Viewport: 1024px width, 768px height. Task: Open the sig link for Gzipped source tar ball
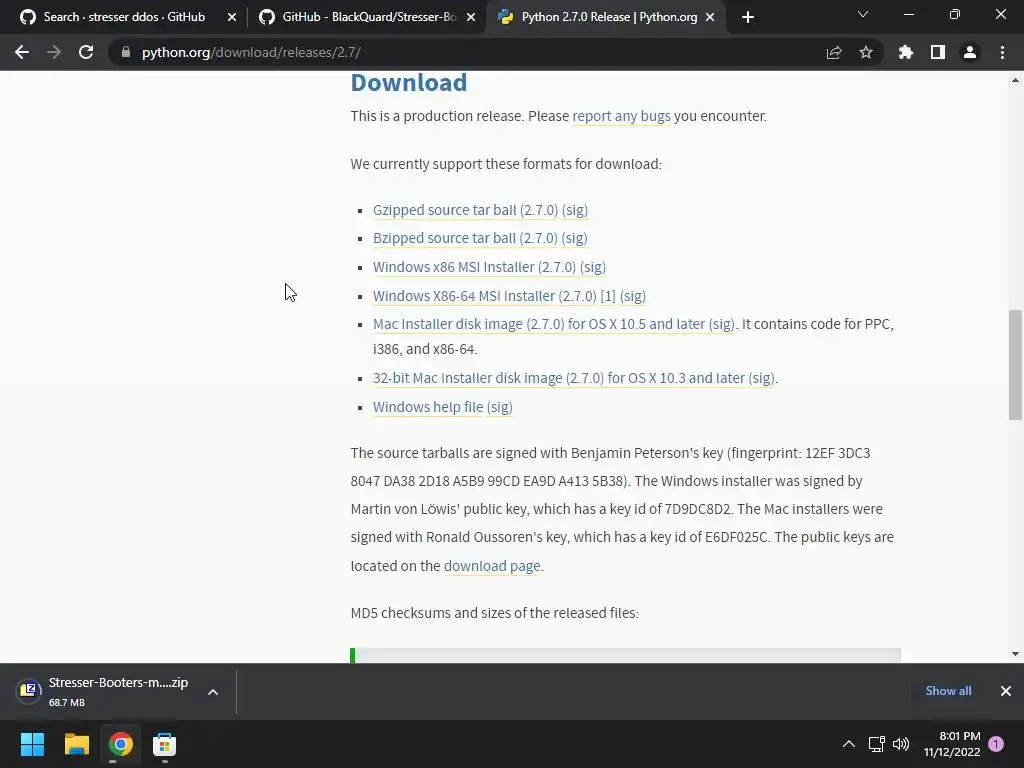pyautogui.click(x=575, y=210)
